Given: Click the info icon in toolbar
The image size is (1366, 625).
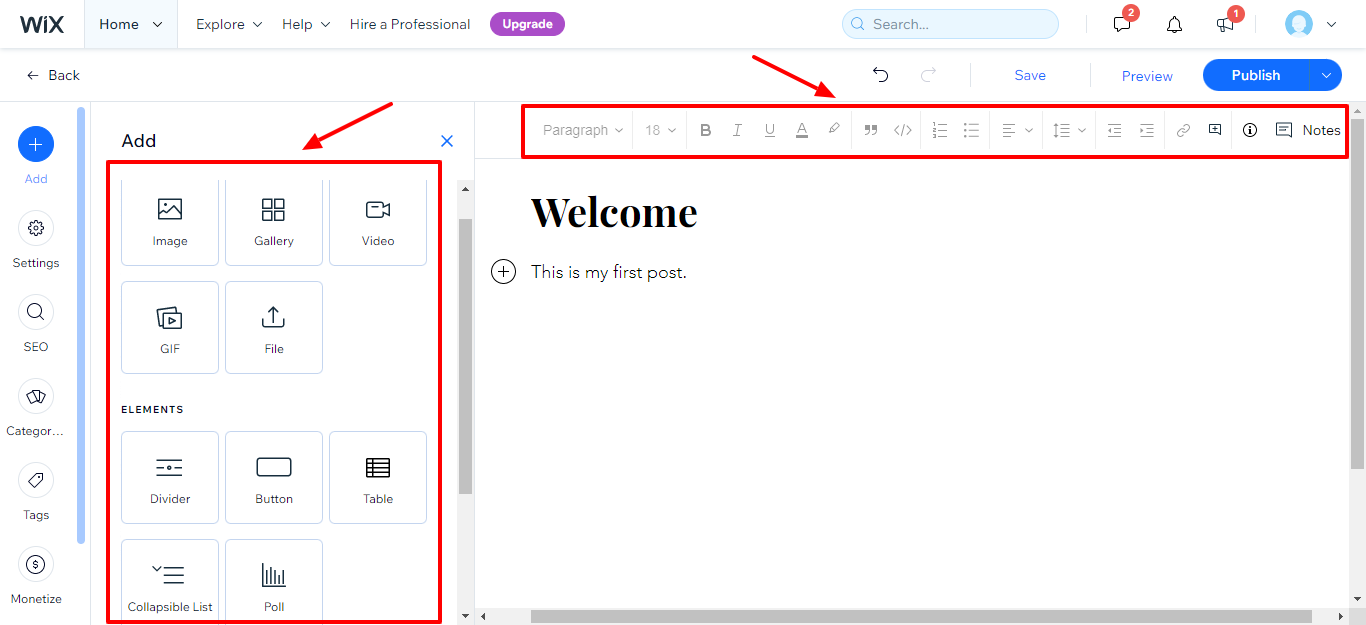Looking at the screenshot, I should (x=1250, y=130).
